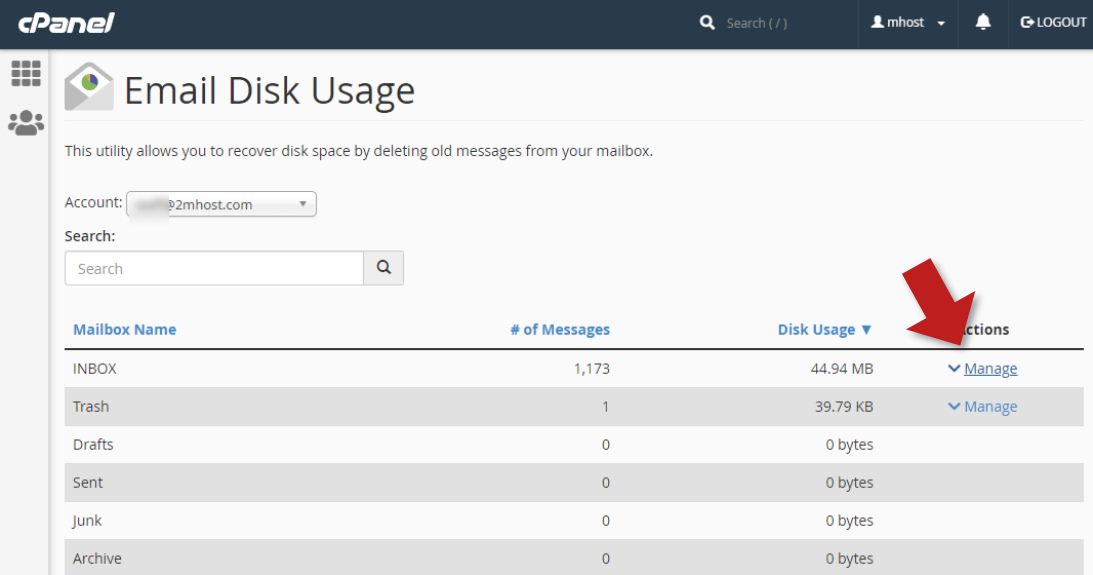Viewport: 1093px width, 575px height.
Task: Click the Trash message count 1
Action: [605, 407]
